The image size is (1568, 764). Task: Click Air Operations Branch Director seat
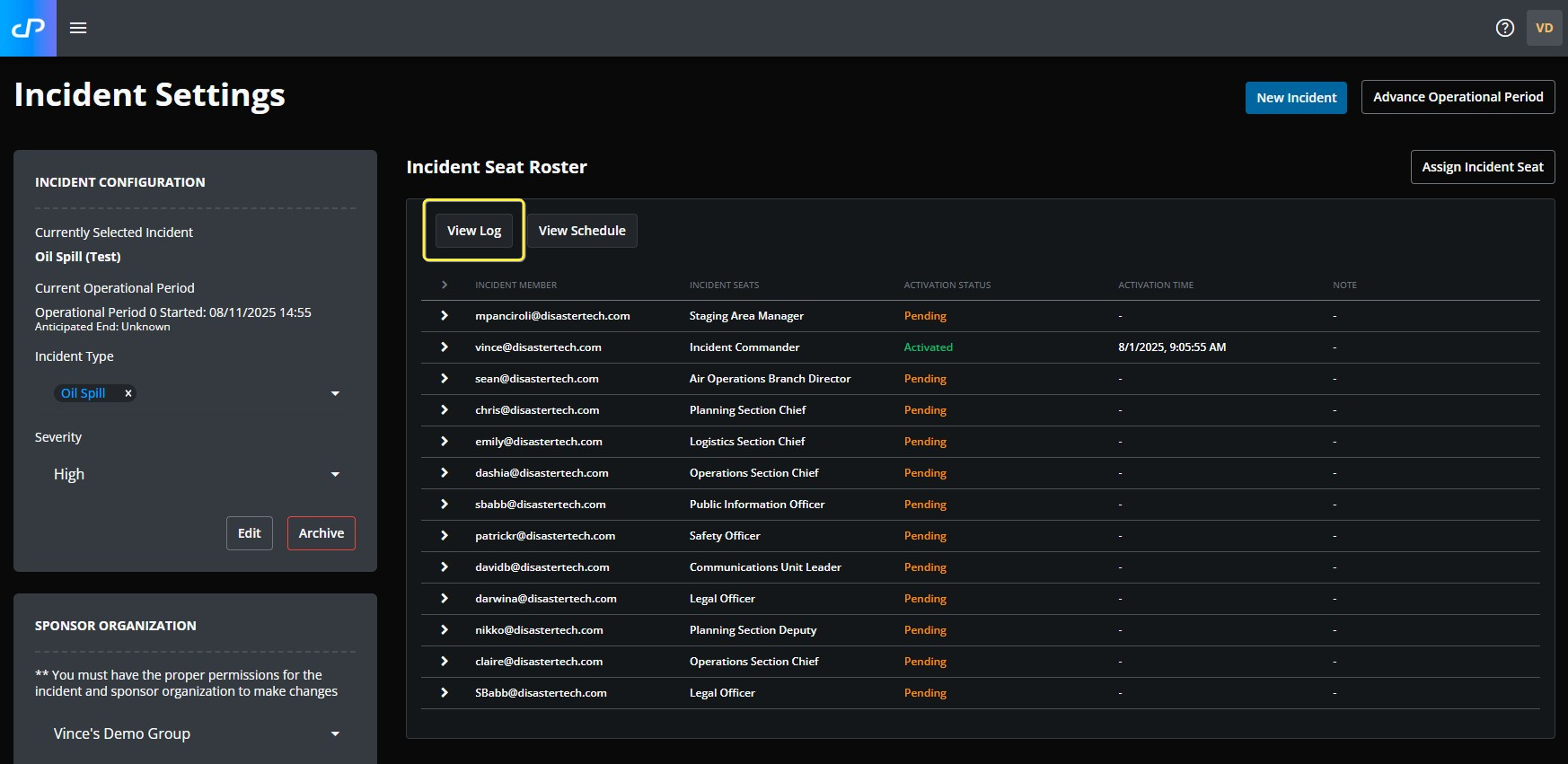point(770,379)
